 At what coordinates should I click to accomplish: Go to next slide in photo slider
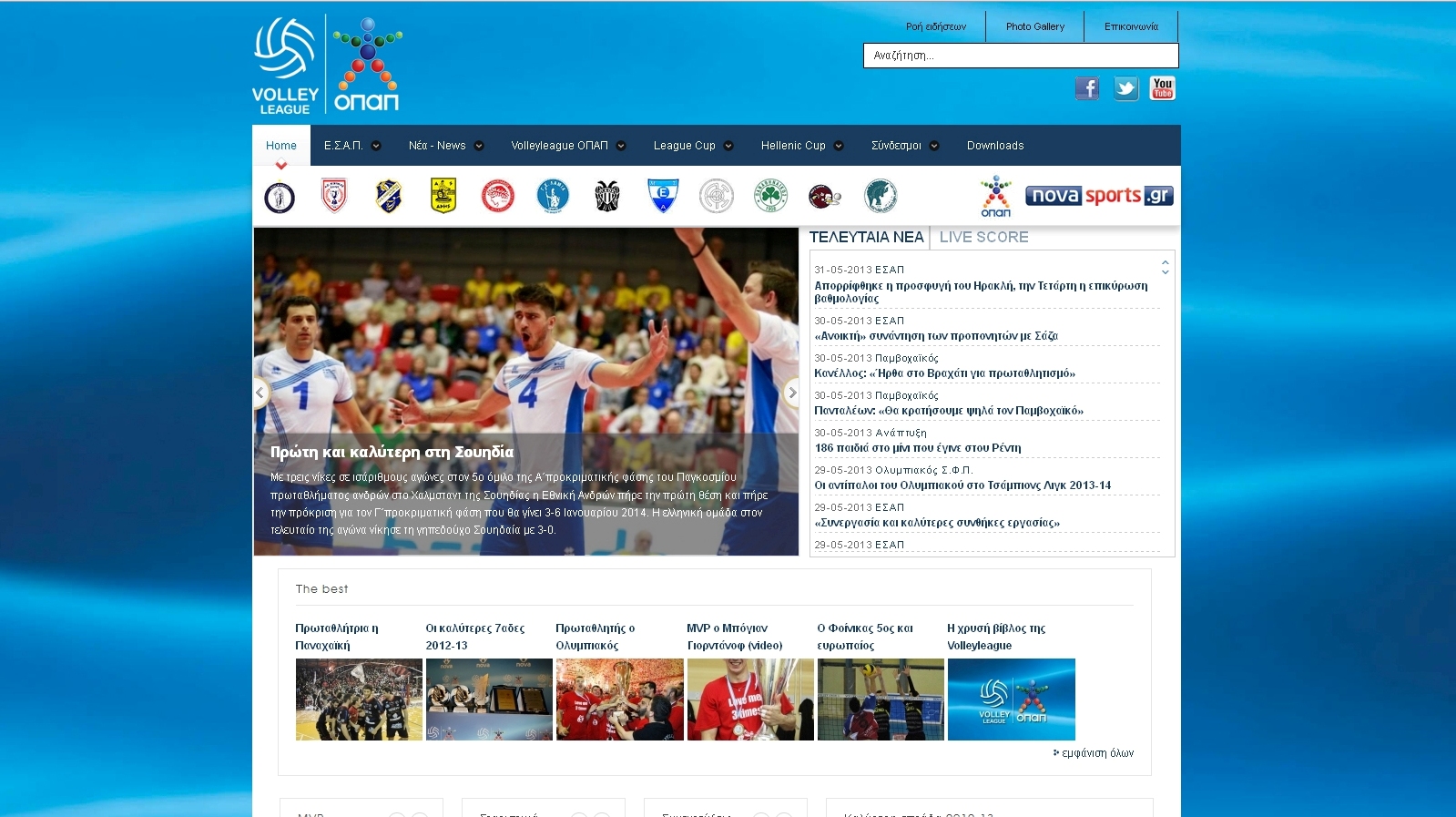point(792,393)
